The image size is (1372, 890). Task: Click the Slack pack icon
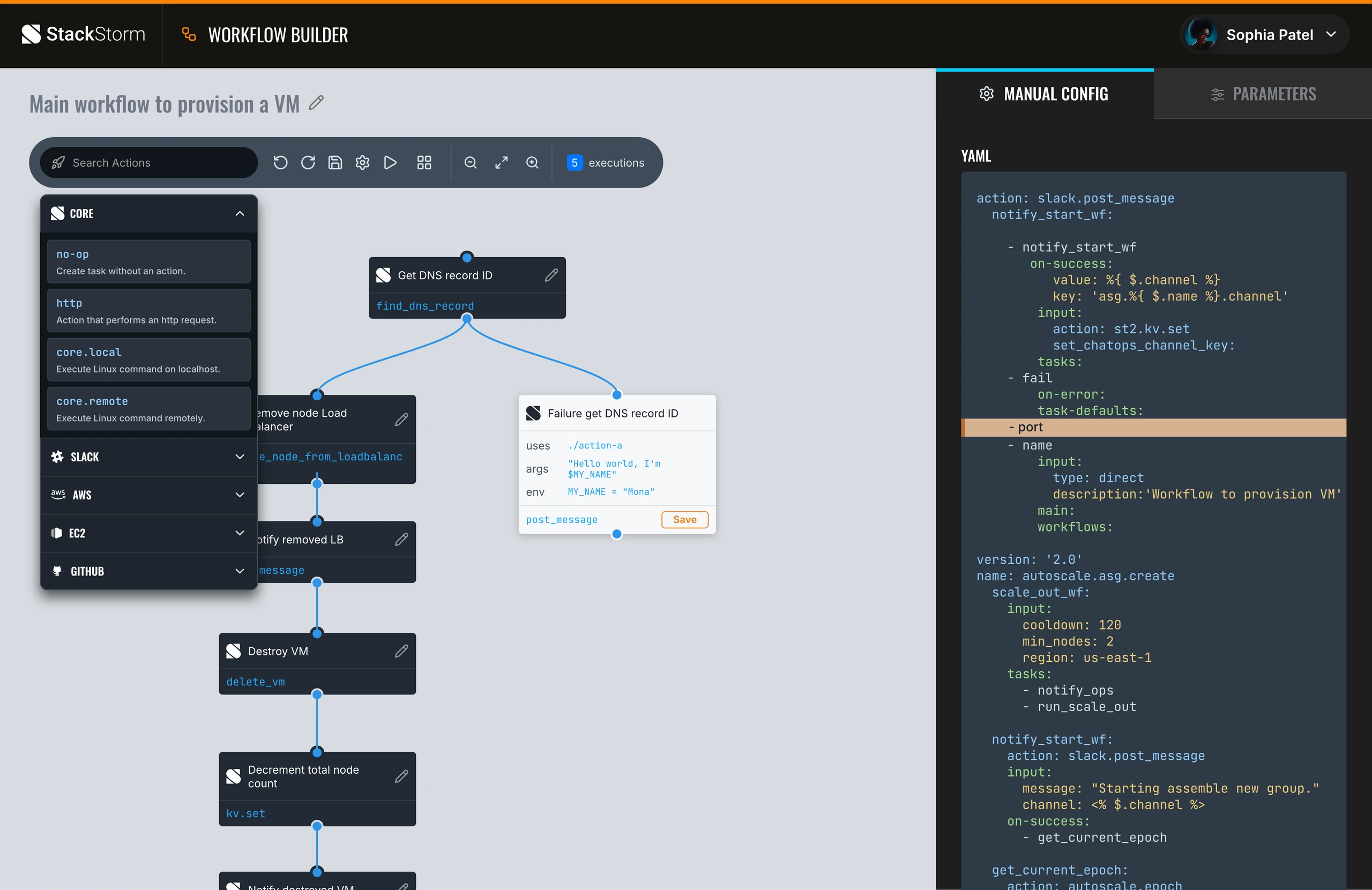57,457
